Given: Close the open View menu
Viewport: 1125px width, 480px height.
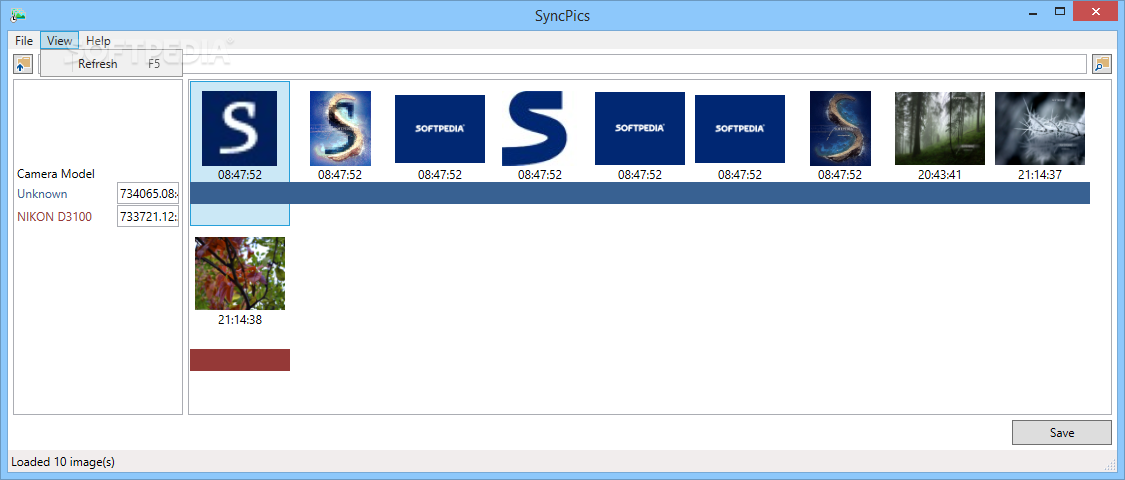Looking at the screenshot, I should coord(60,41).
